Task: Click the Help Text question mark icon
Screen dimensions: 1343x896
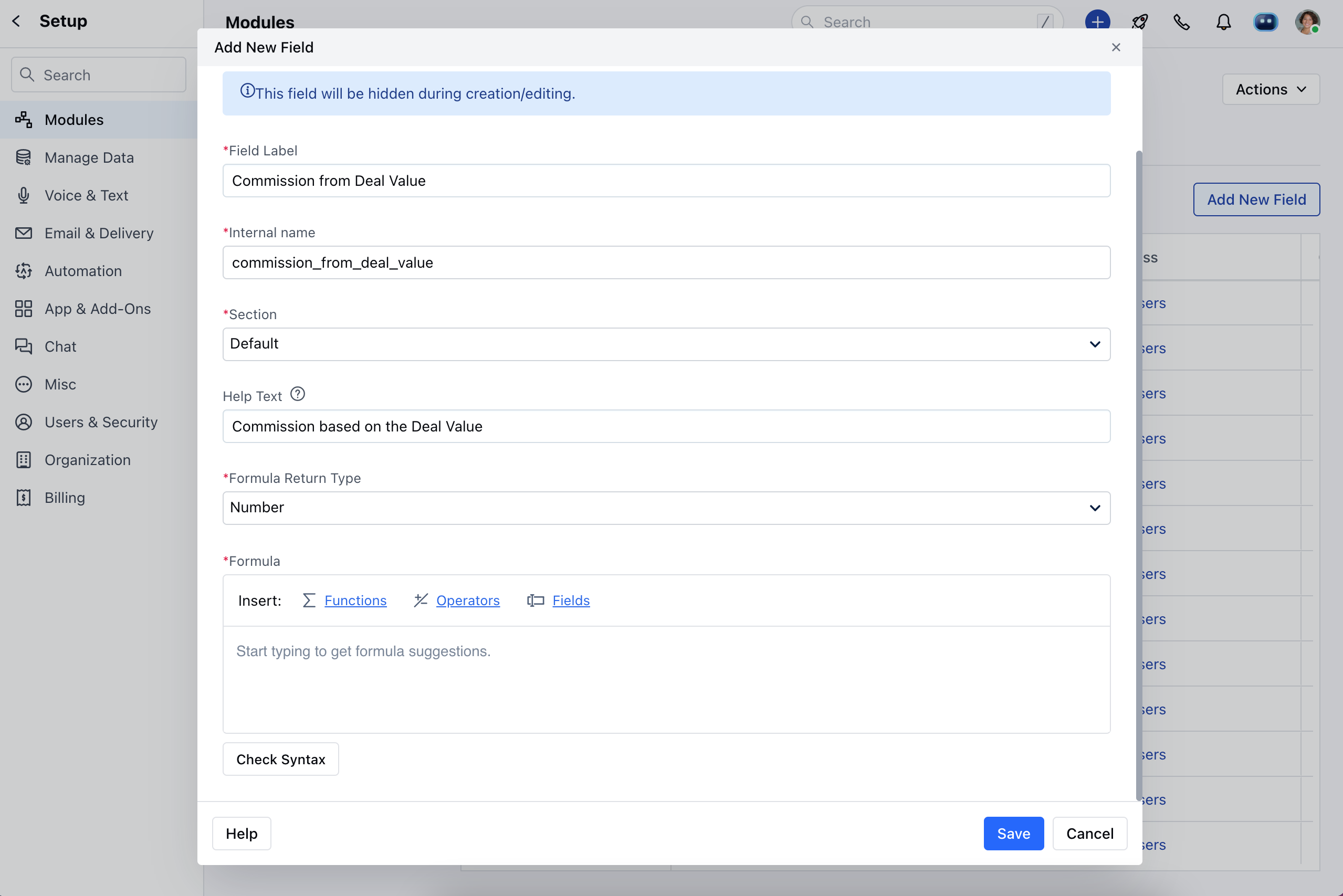Action: [298, 394]
